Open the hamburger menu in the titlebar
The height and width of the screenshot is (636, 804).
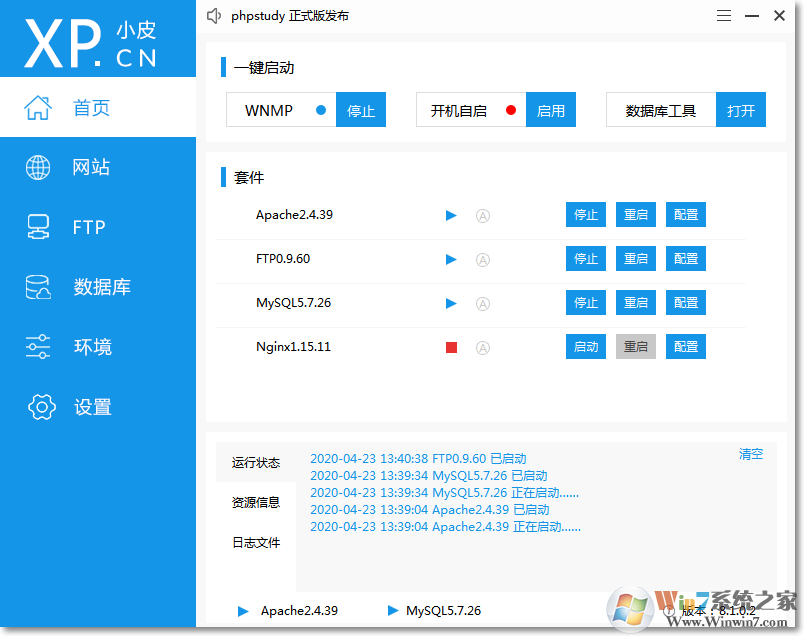pos(723,15)
